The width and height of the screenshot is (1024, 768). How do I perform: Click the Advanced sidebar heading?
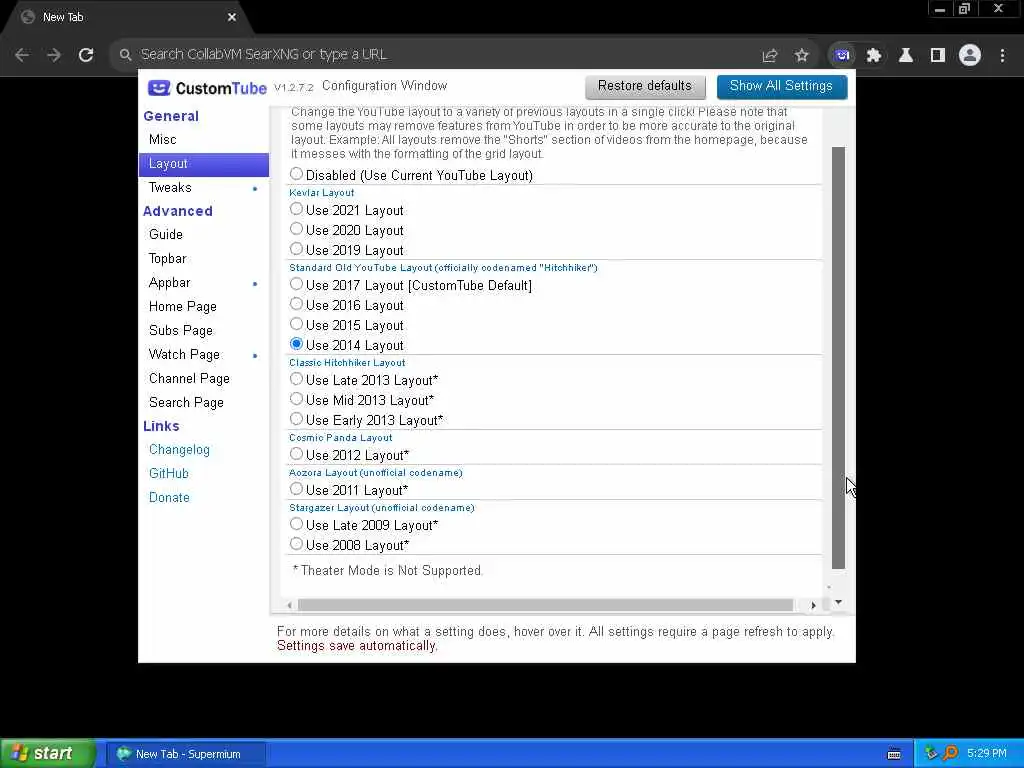[x=178, y=212]
